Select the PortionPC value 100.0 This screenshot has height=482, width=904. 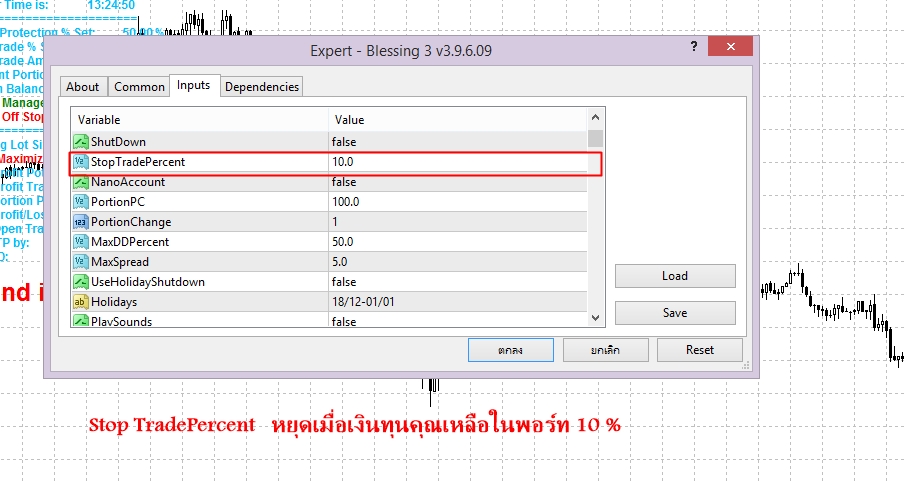coord(345,202)
